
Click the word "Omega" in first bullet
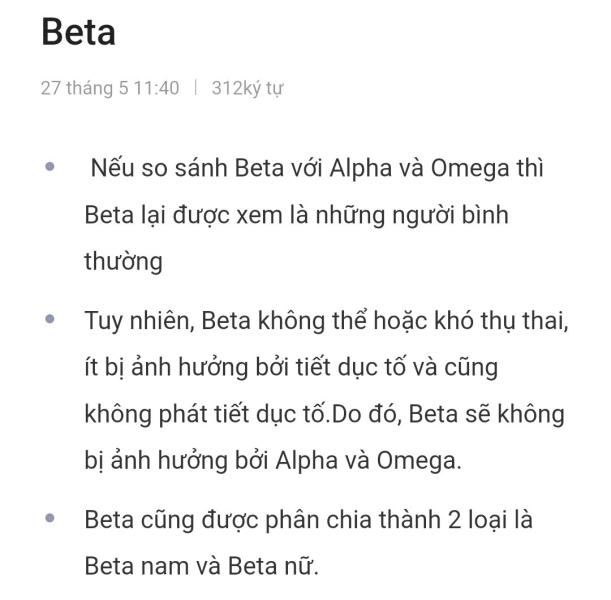coord(470,169)
